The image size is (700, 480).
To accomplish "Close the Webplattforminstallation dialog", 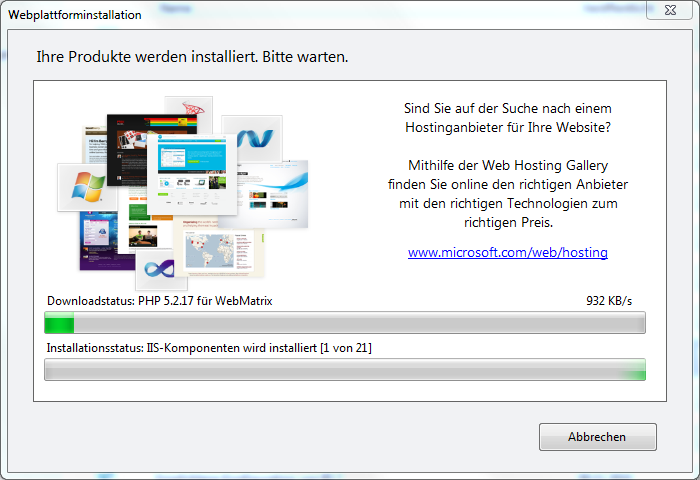I will [670, 10].
